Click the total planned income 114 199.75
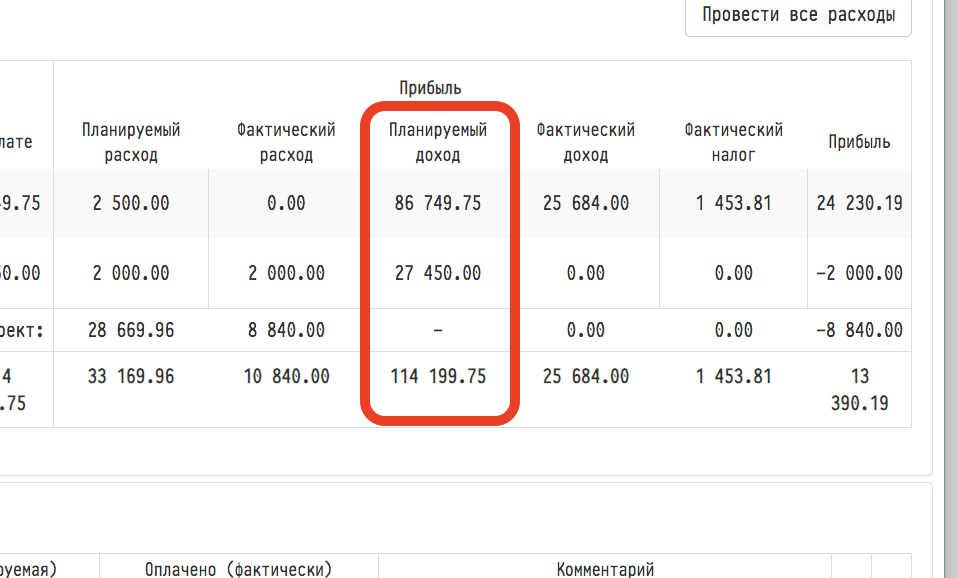The width and height of the screenshot is (958, 578). coord(438,377)
